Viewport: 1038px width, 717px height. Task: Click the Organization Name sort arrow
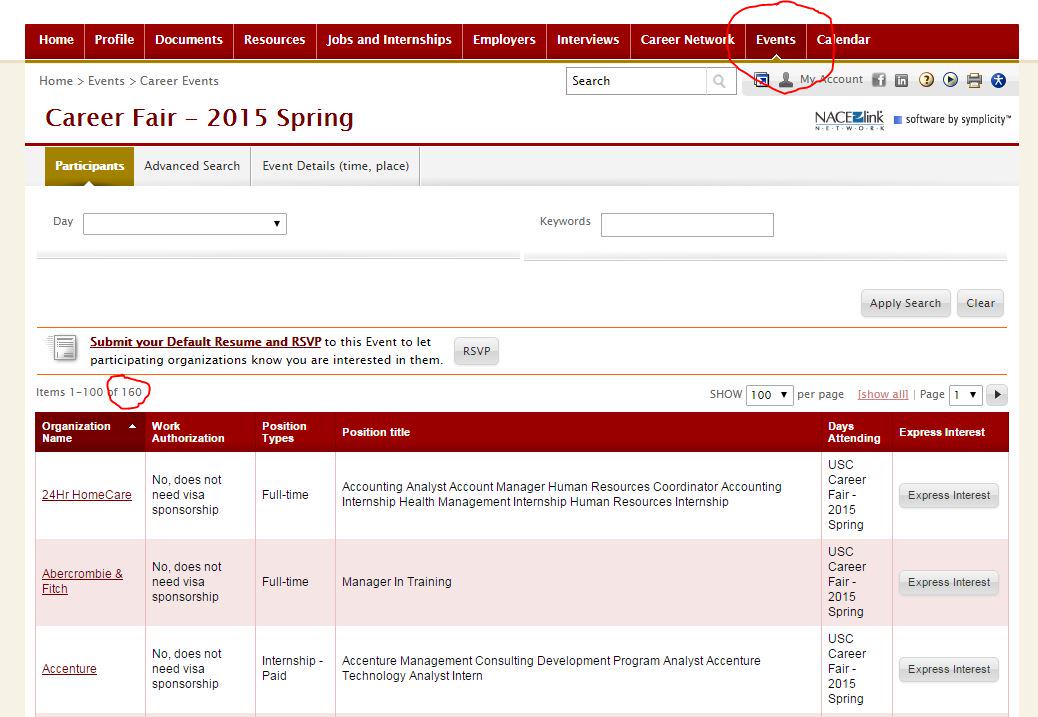click(132, 426)
